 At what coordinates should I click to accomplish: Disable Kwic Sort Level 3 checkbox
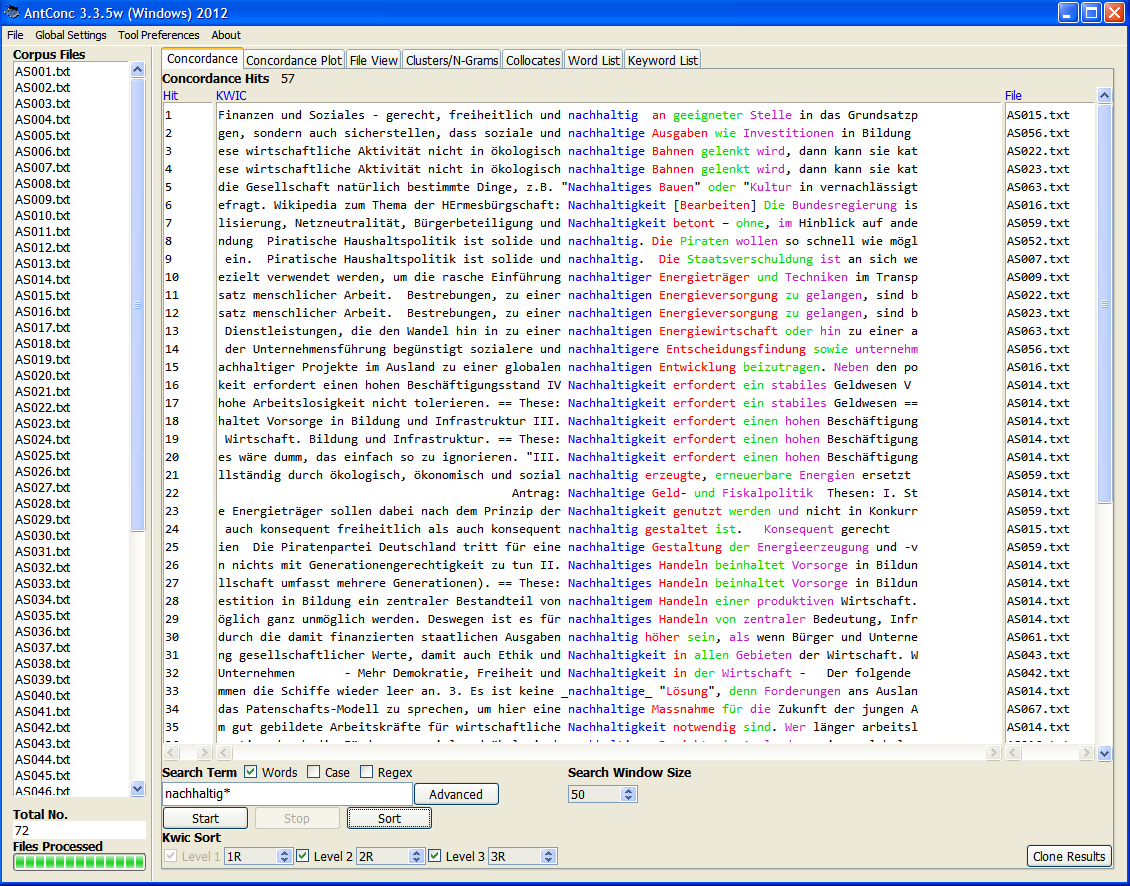click(435, 856)
